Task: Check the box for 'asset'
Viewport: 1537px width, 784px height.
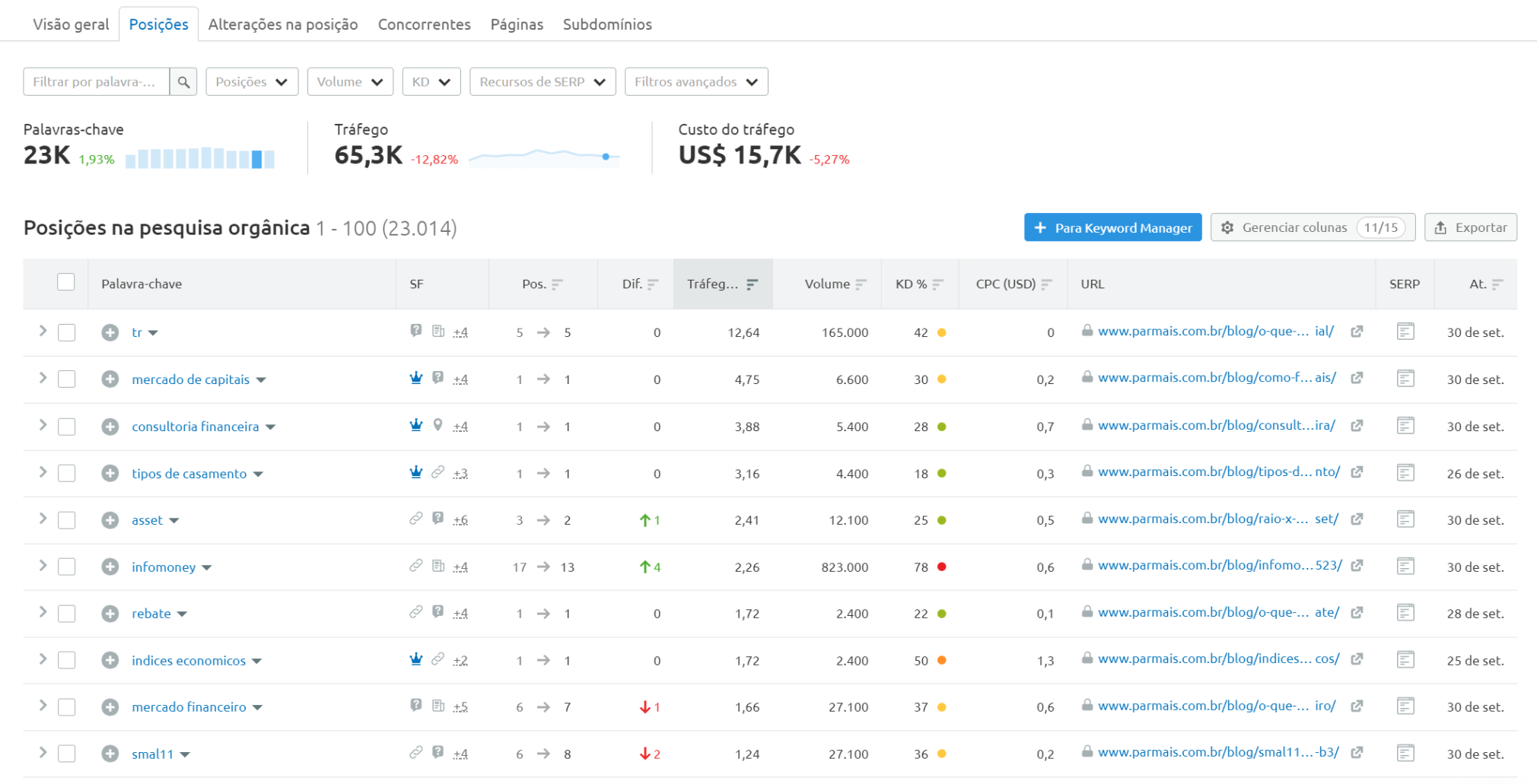Action: click(x=67, y=520)
